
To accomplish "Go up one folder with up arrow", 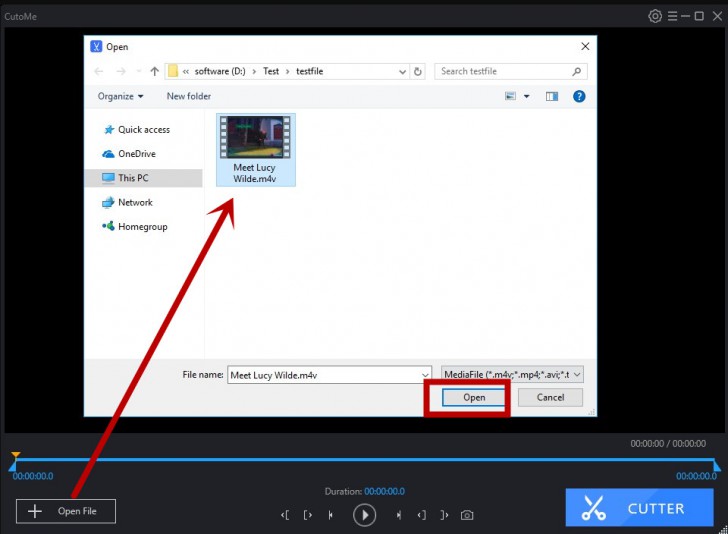I will [x=154, y=71].
